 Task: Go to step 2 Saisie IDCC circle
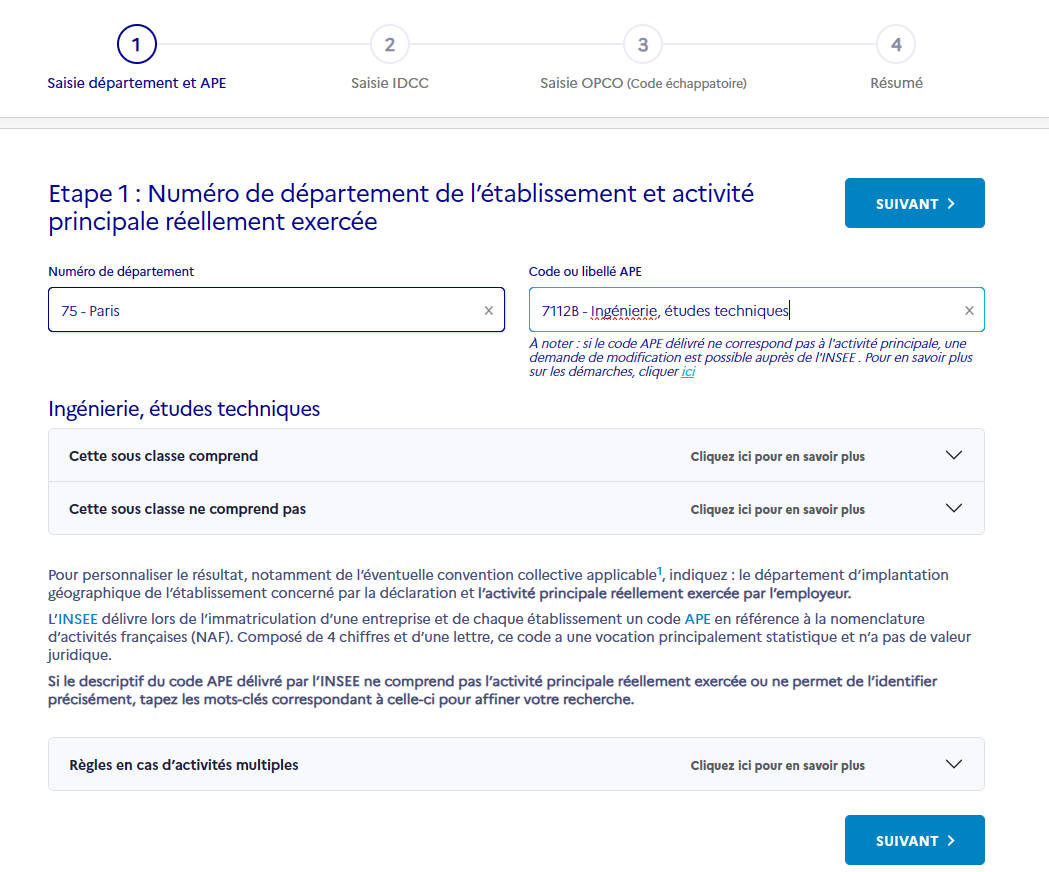[x=390, y=45]
